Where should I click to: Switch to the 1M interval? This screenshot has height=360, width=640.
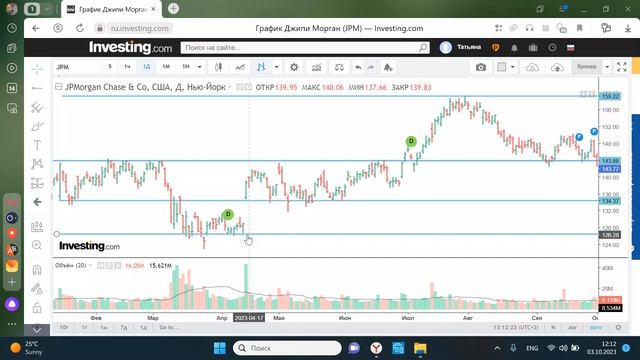coord(166,67)
